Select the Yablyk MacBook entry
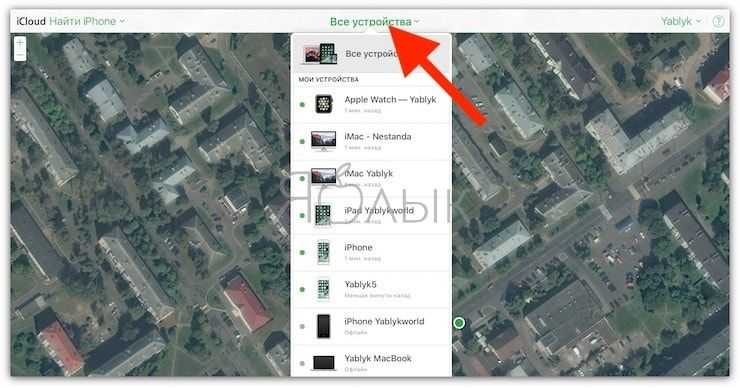 click(x=371, y=362)
